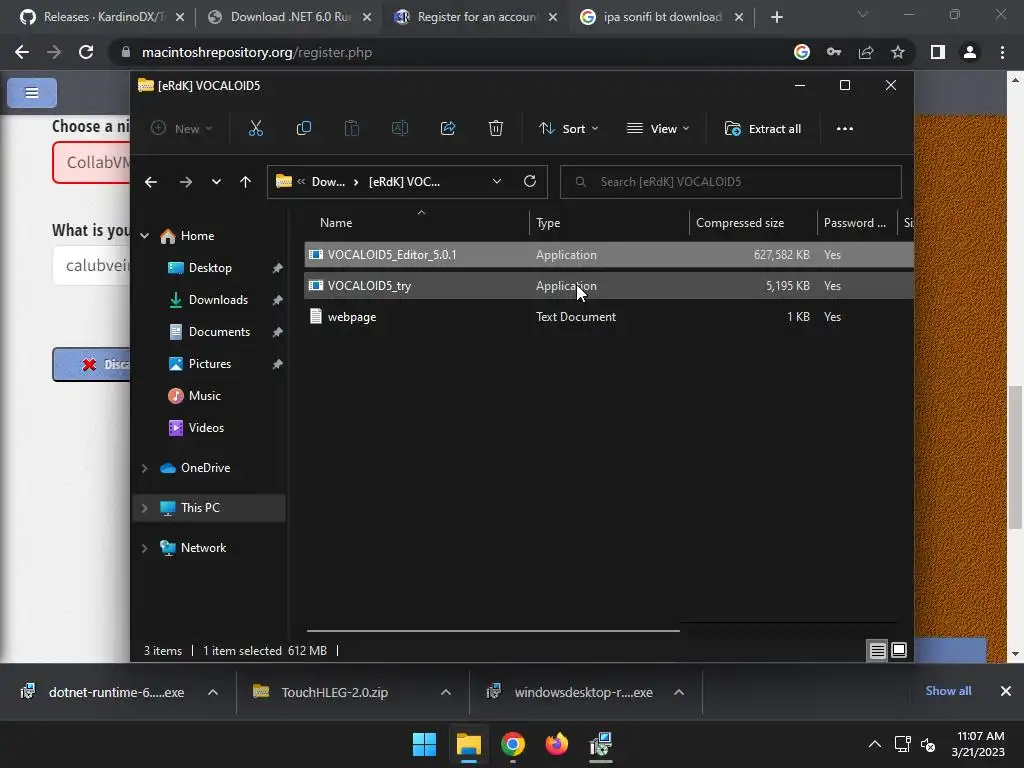Click Search [eRdK] VOCALOID5 field
Viewport: 1024px width, 768px height.
point(731,182)
